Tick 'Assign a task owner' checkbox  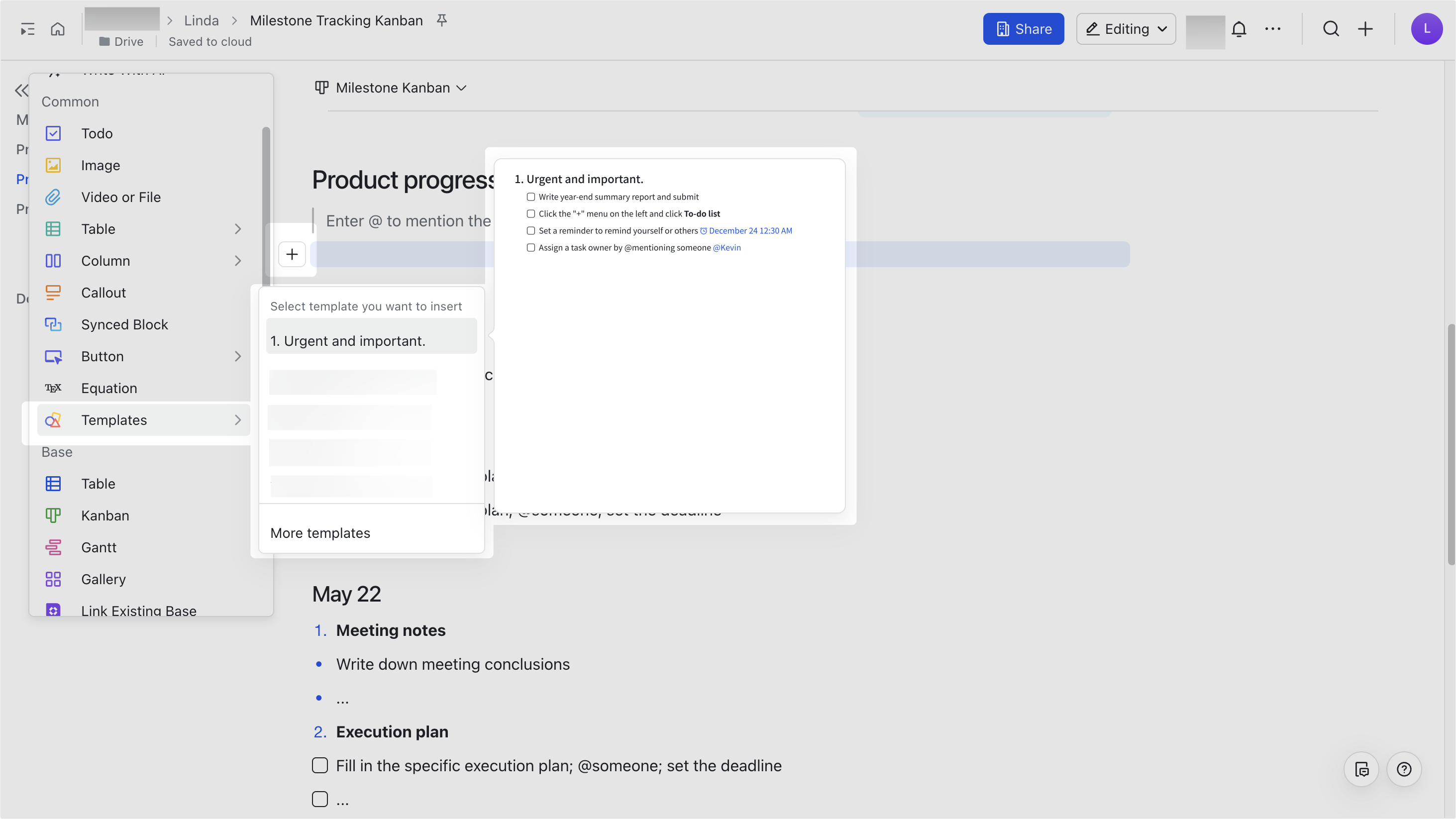click(x=531, y=248)
